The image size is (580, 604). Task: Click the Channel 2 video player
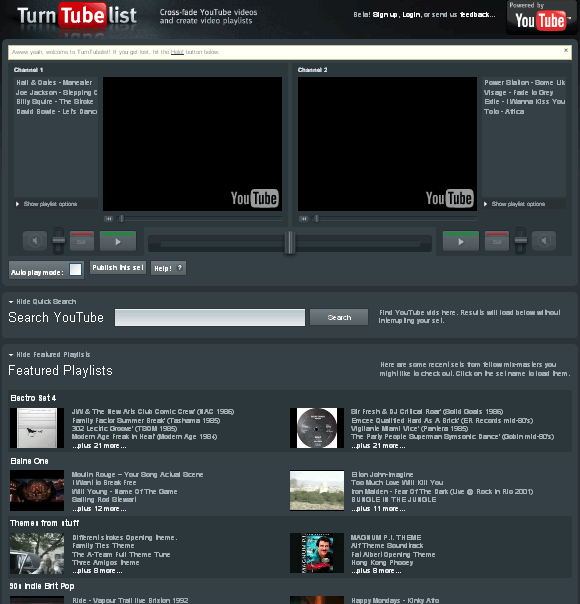pos(387,144)
